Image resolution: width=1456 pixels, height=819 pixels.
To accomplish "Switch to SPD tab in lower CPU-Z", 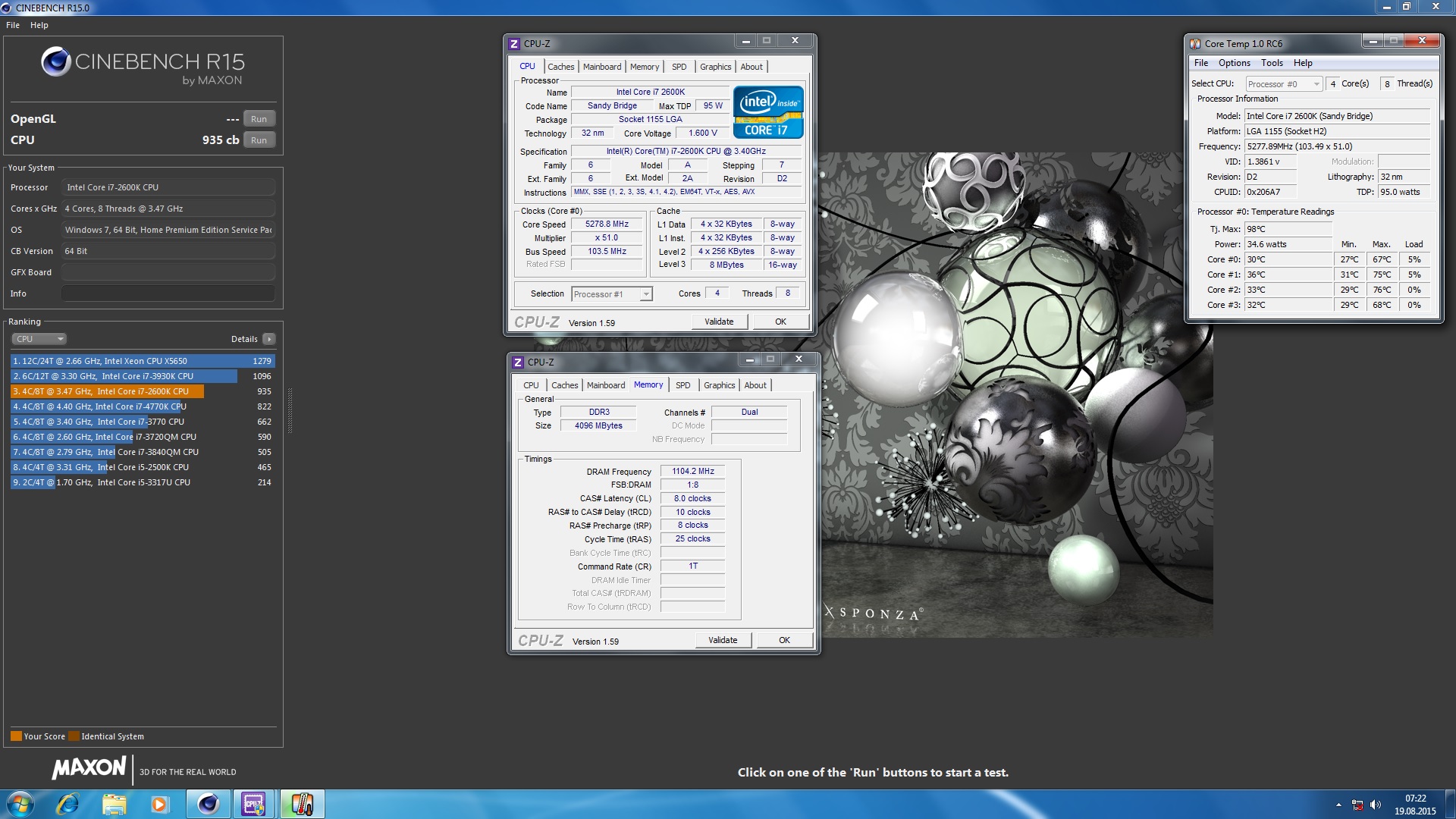I will 683,385.
